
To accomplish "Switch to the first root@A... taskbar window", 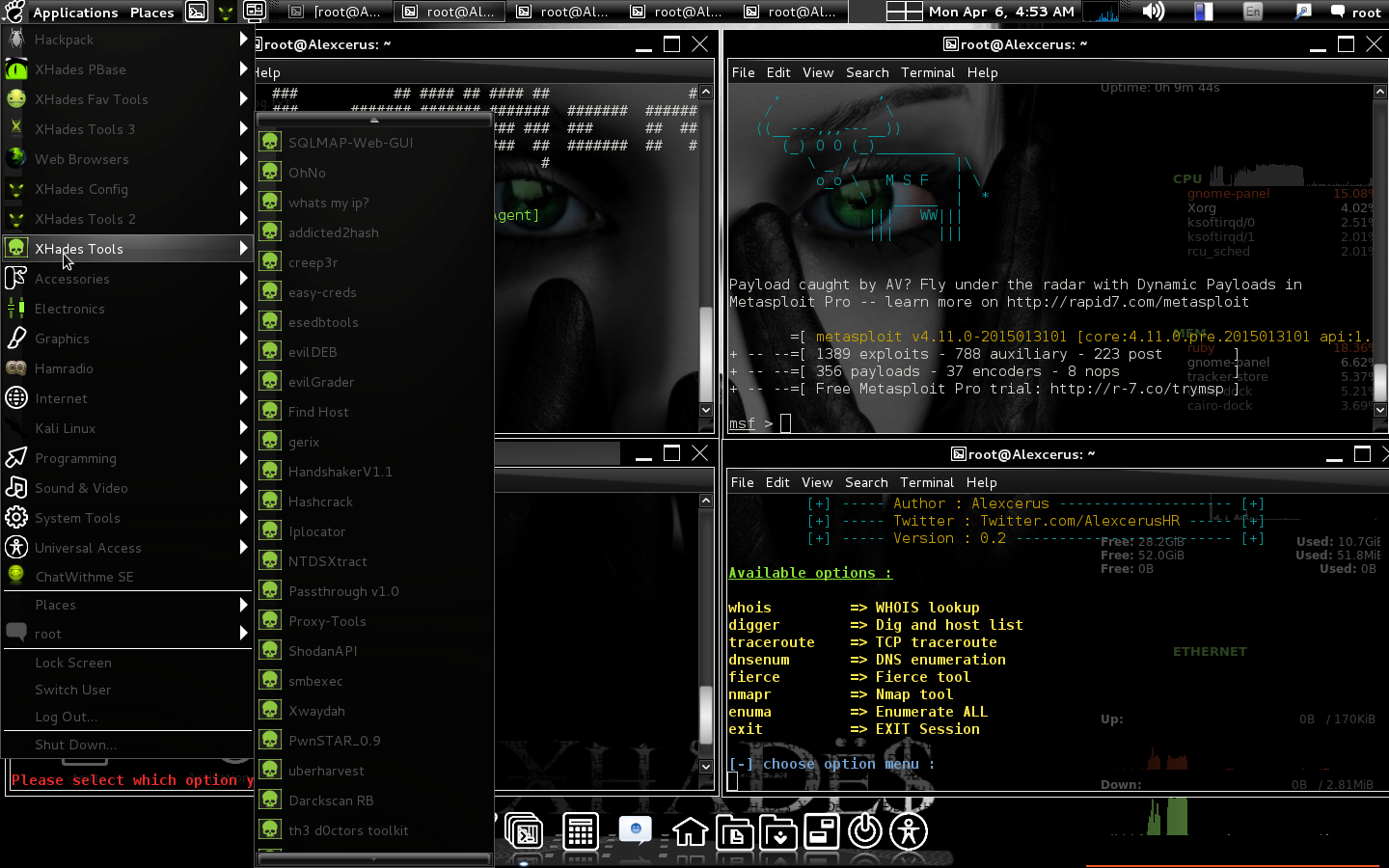I will pyautogui.click(x=336, y=12).
